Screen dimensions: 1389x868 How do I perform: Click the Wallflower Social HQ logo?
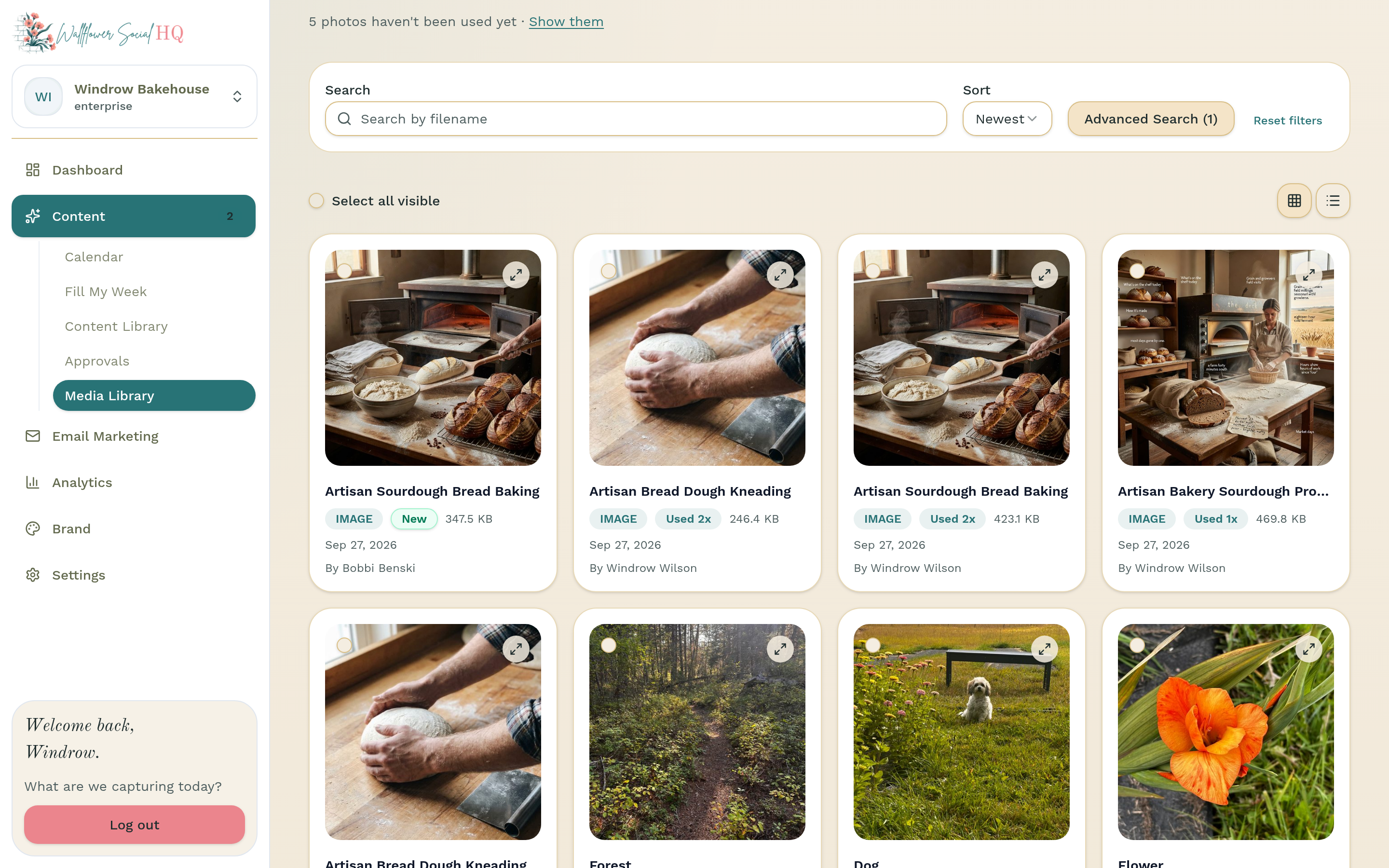click(x=98, y=33)
